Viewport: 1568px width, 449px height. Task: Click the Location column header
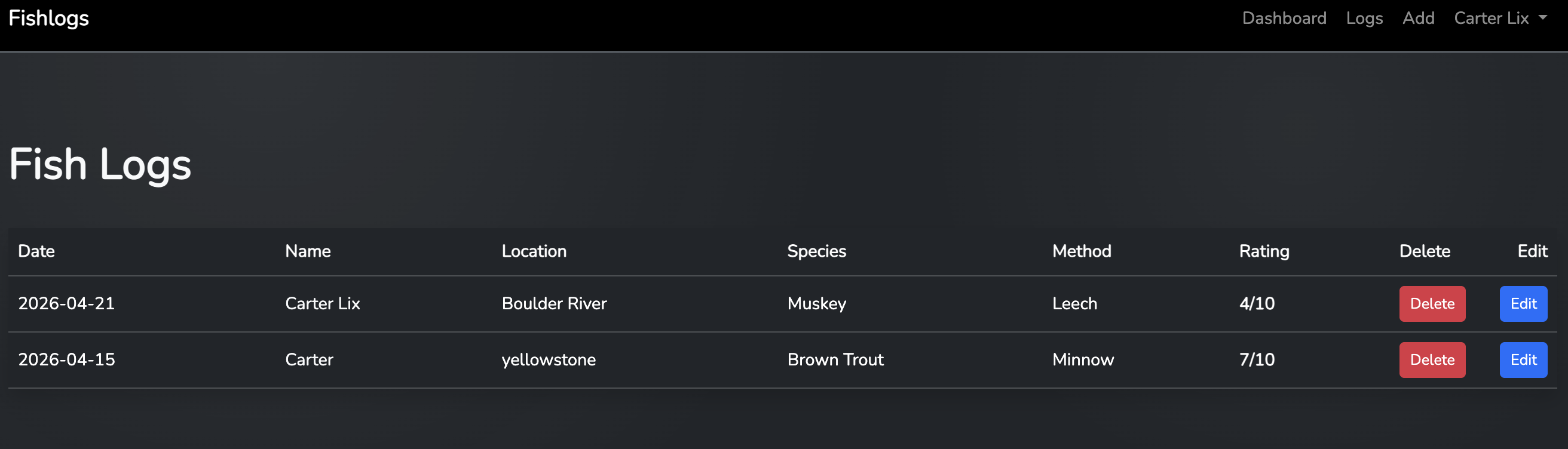(x=534, y=251)
